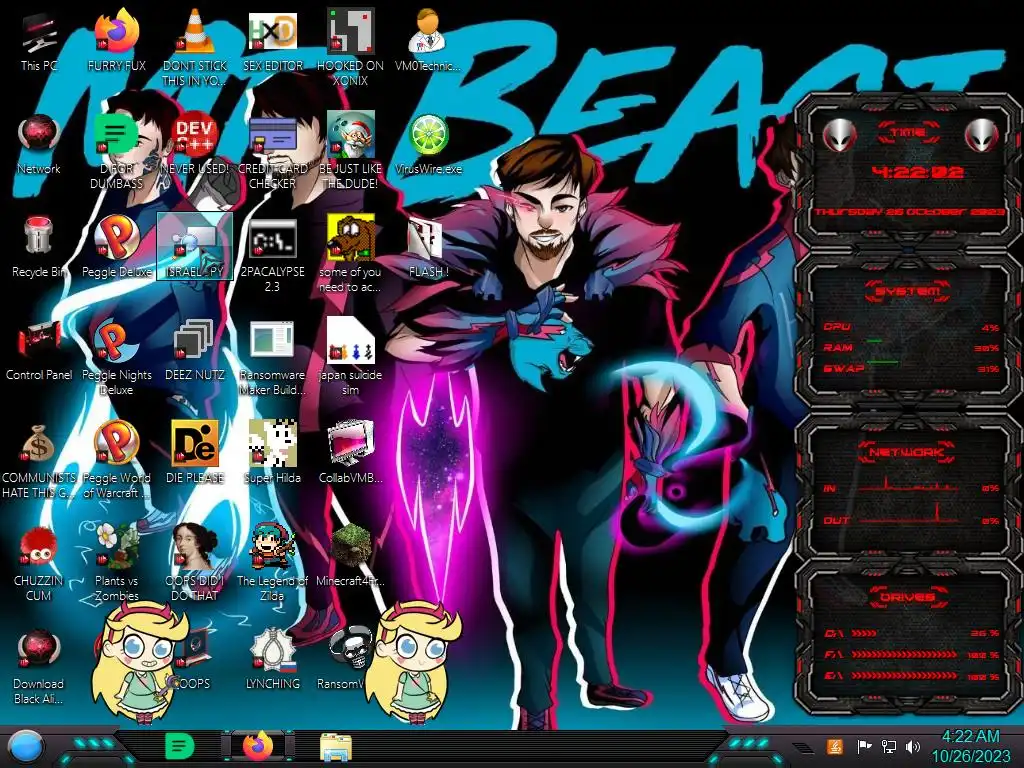Select the CREDIT CARD CHECKER shortcut
The height and width of the screenshot is (768, 1024).
coord(272,152)
